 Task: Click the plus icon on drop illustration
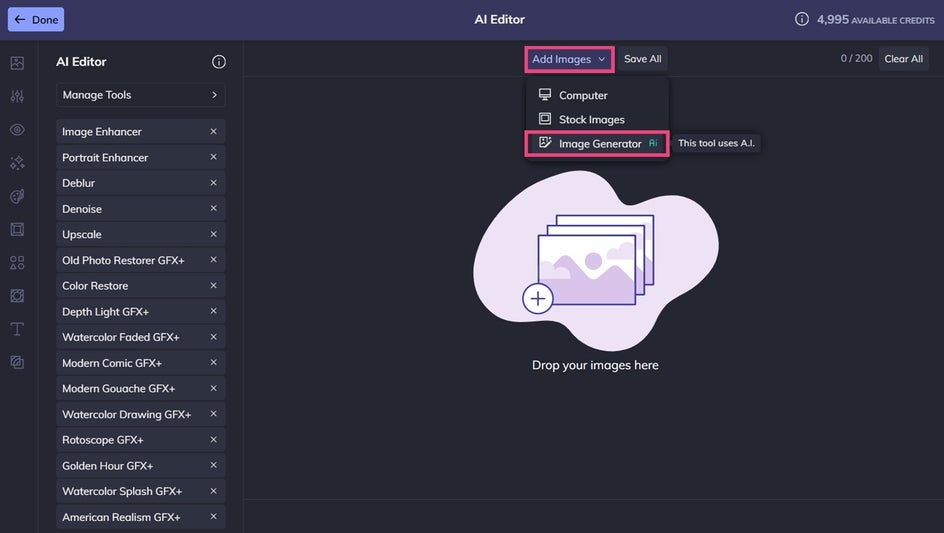tap(538, 298)
